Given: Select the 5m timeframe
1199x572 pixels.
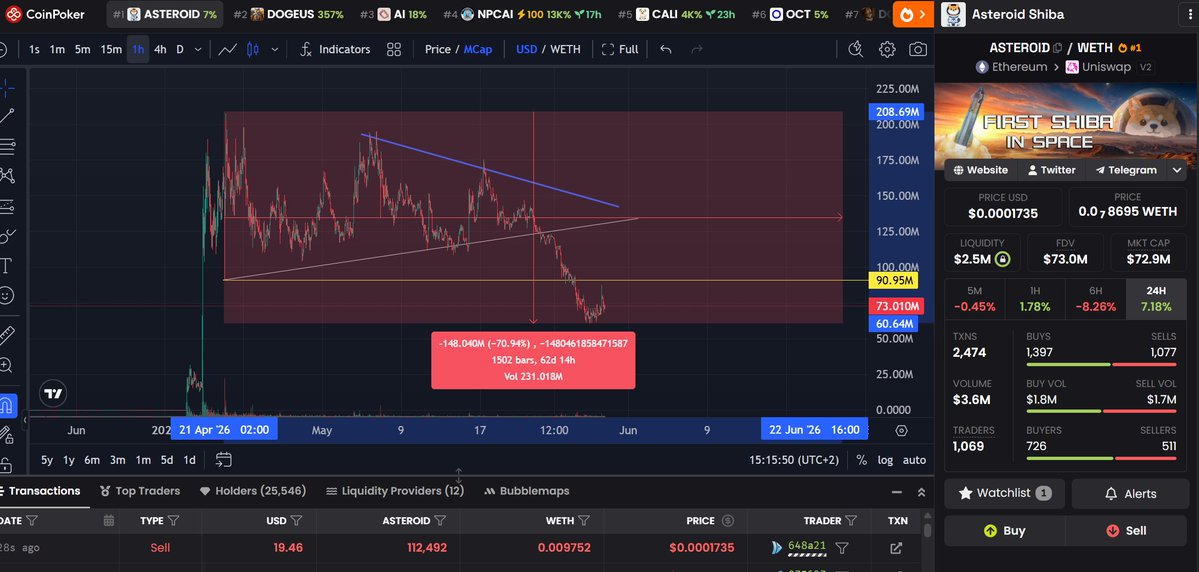Looking at the screenshot, I should tap(83, 49).
